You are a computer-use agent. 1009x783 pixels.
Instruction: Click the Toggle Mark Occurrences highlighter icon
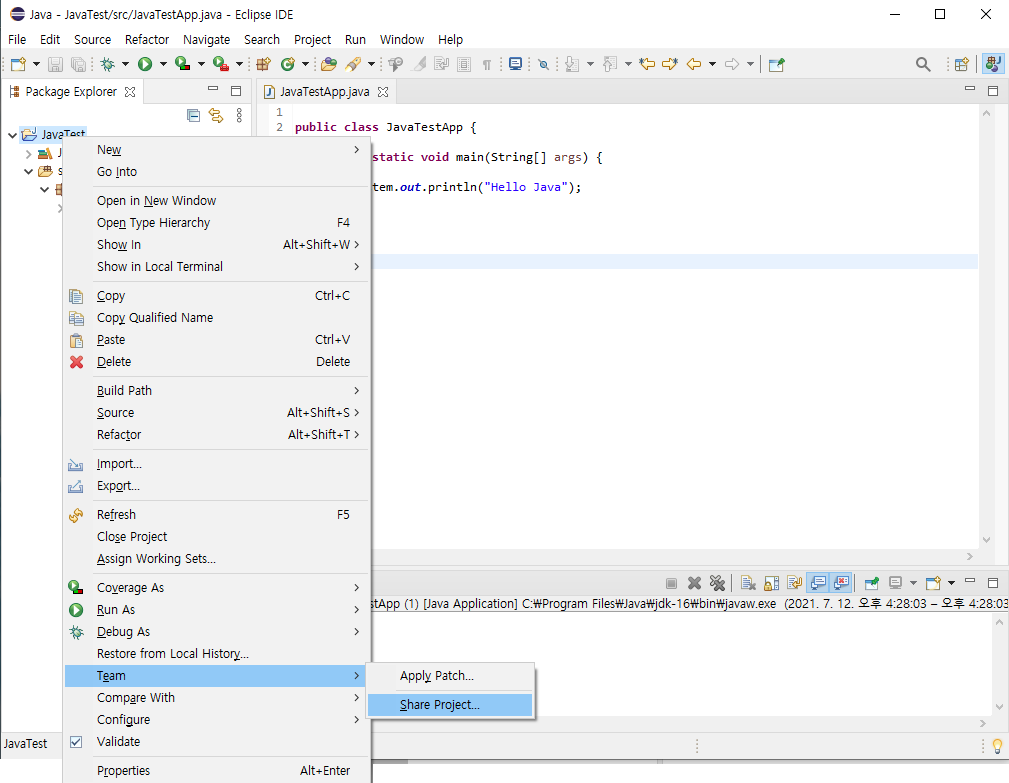coord(420,64)
